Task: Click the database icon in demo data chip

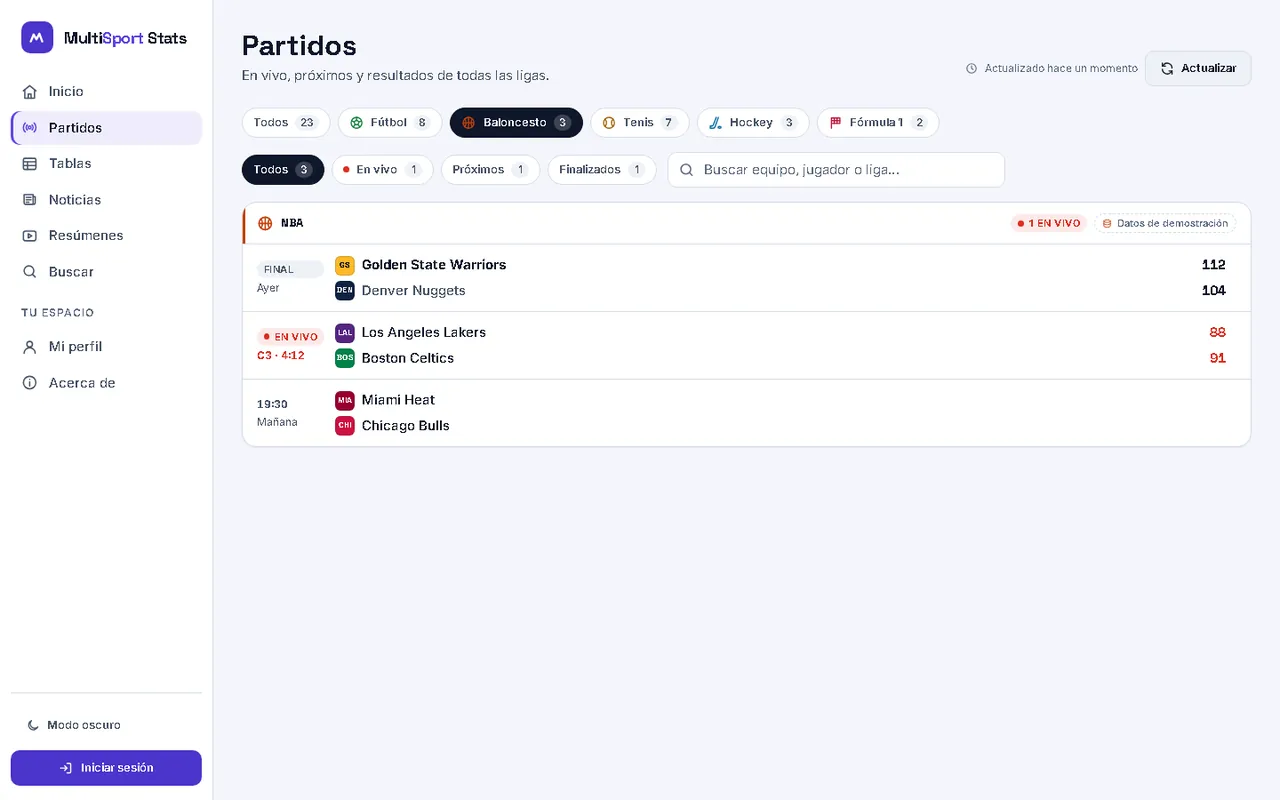Action: click(x=1107, y=223)
